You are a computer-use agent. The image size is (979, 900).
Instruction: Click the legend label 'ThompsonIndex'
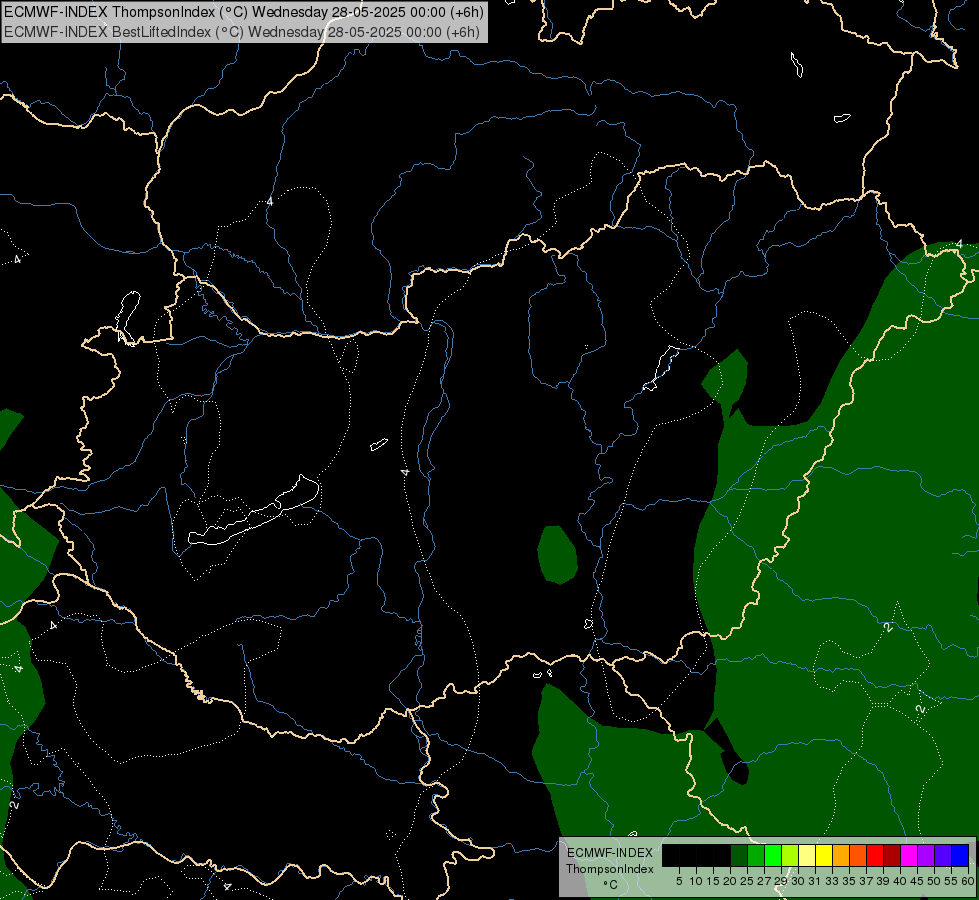(x=610, y=869)
